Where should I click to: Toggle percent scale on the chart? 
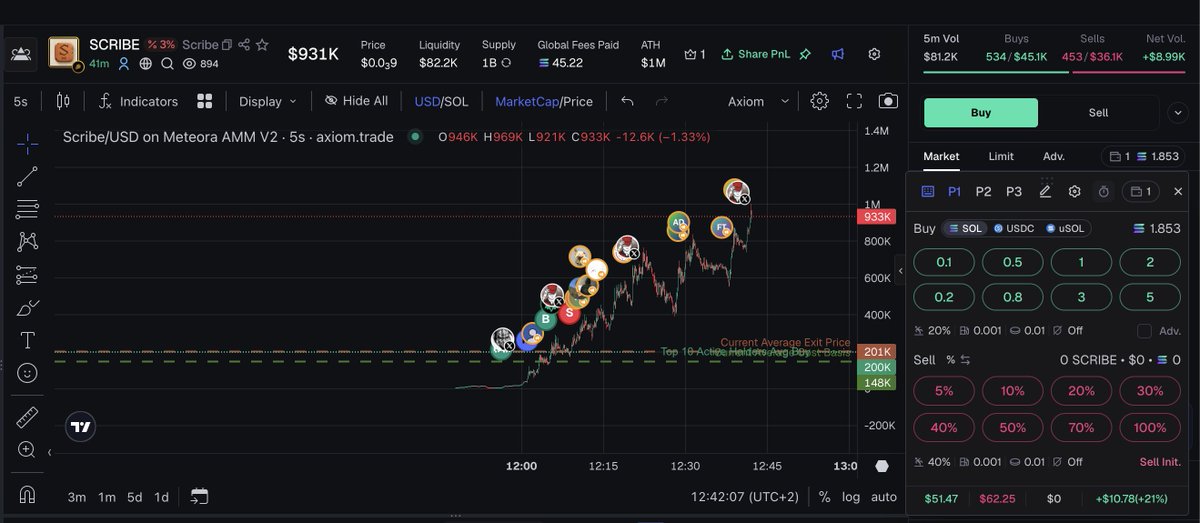(x=824, y=497)
